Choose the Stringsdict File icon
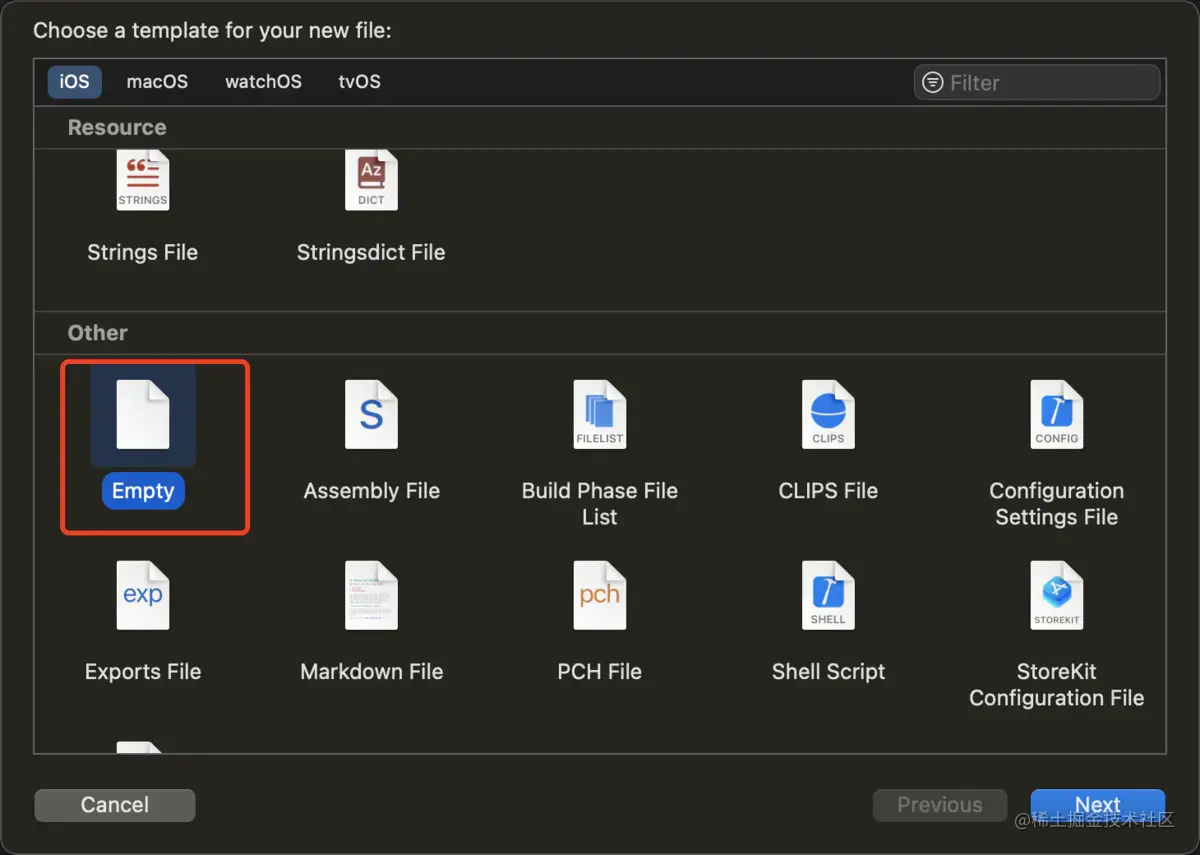The height and width of the screenshot is (855, 1200). pyautogui.click(x=371, y=182)
